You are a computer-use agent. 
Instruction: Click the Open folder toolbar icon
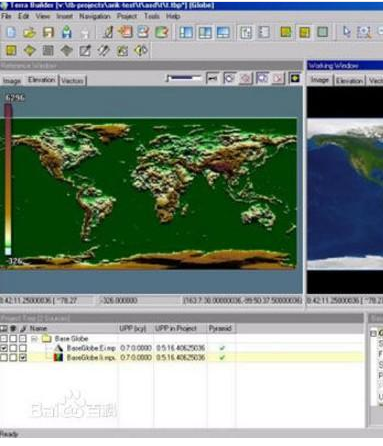(x=29, y=32)
